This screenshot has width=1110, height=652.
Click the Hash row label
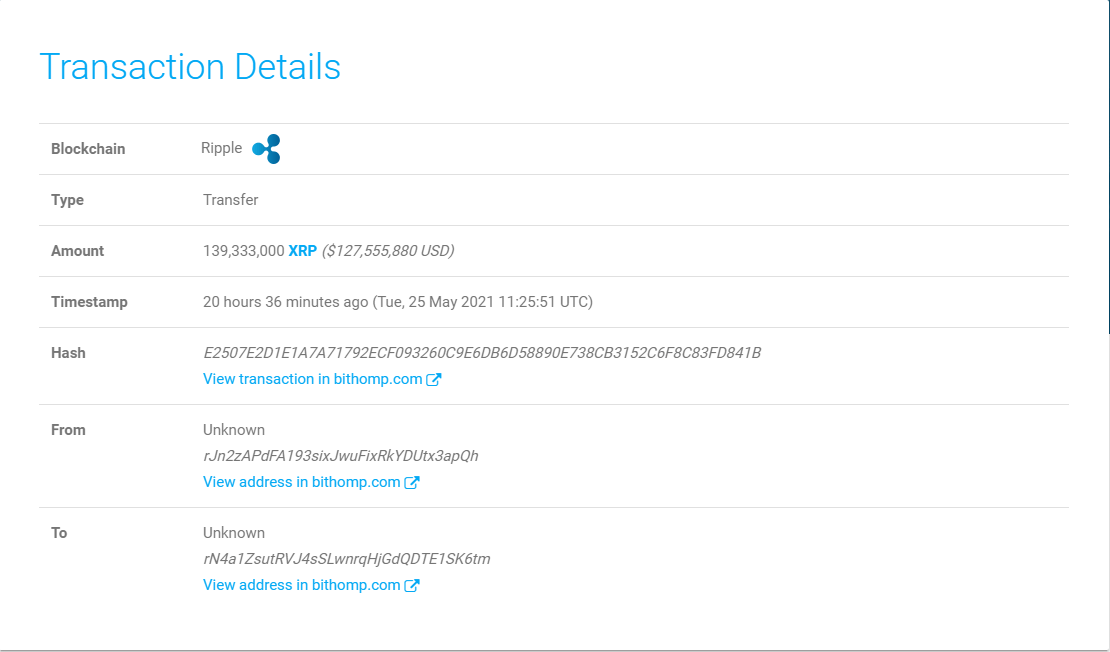click(68, 352)
